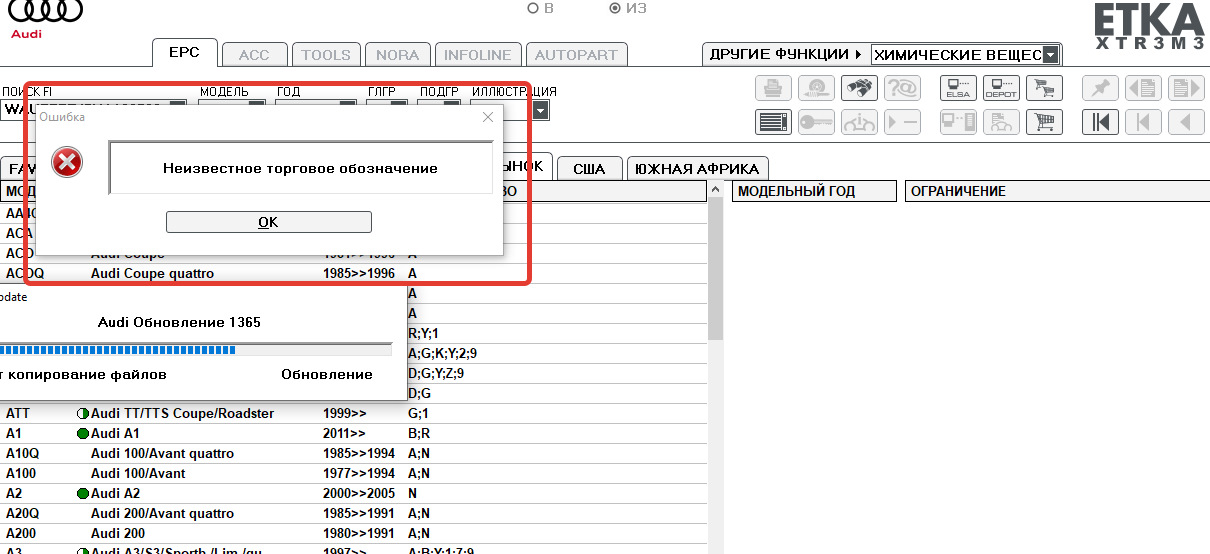
Task: Click year range 1977>>1994 of Audi 100/Avant
Action: tap(358, 473)
